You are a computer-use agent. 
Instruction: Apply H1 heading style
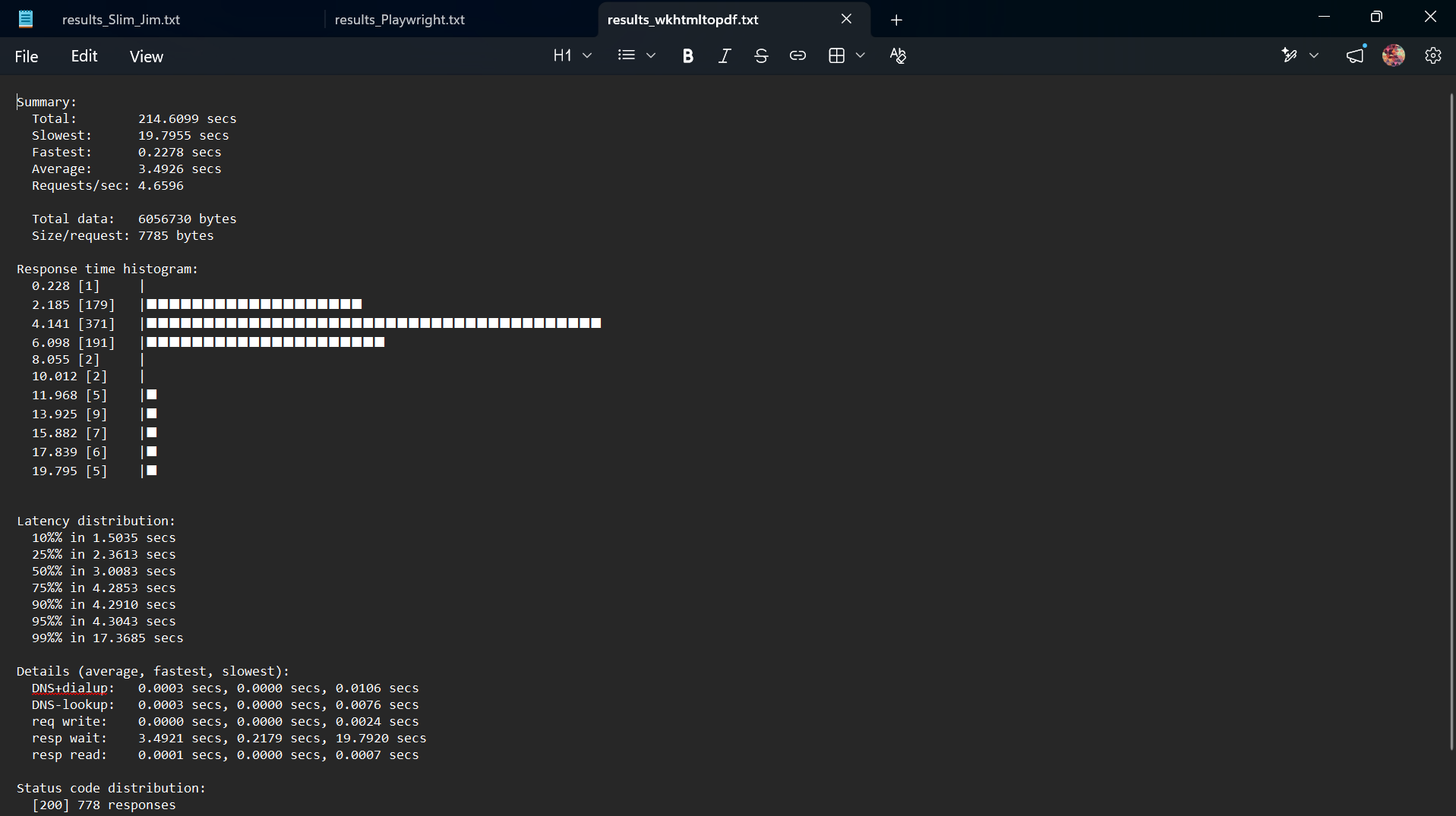click(x=562, y=55)
